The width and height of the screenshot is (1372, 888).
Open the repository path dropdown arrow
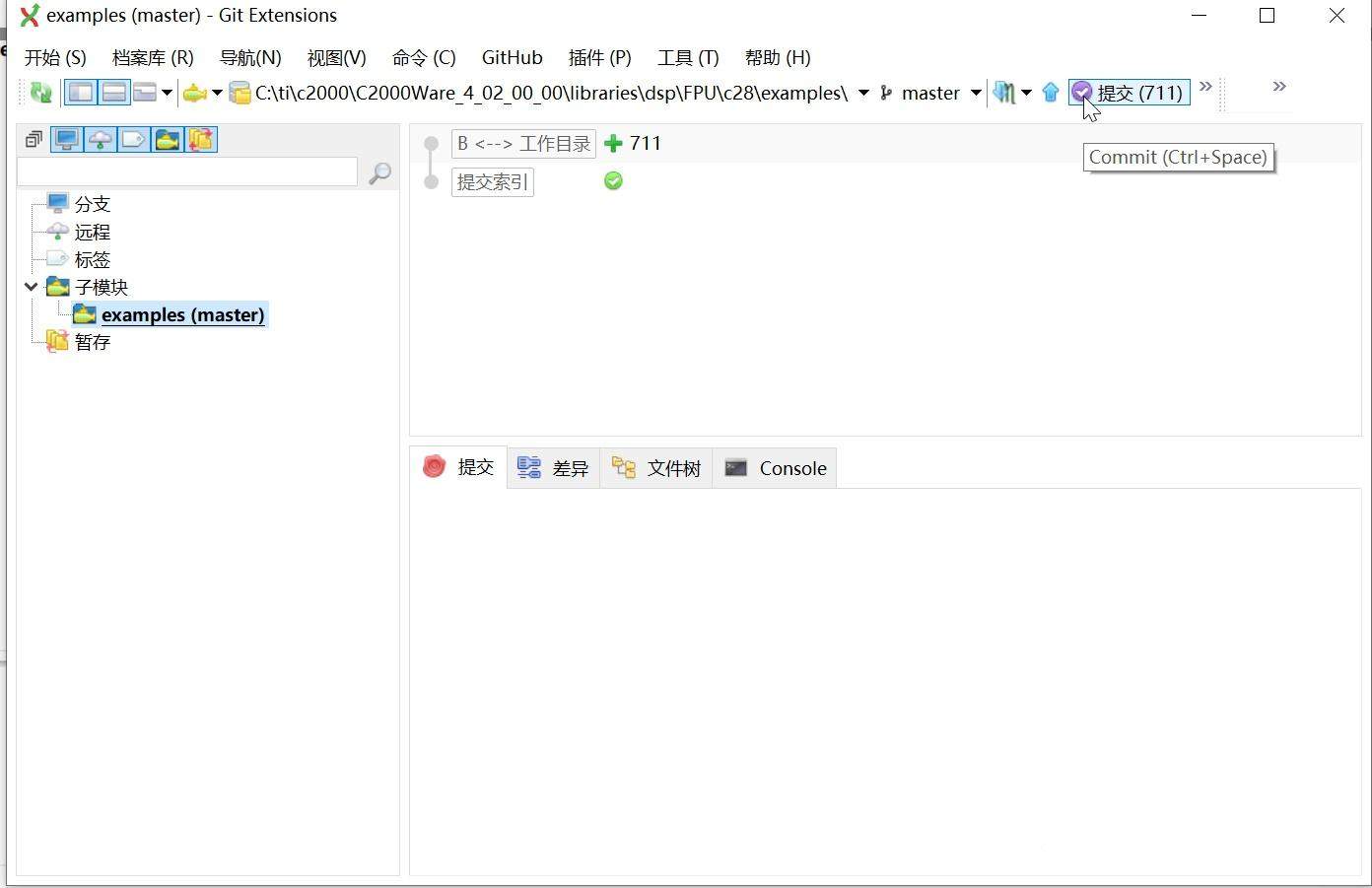pyautogui.click(x=863, y=93)
